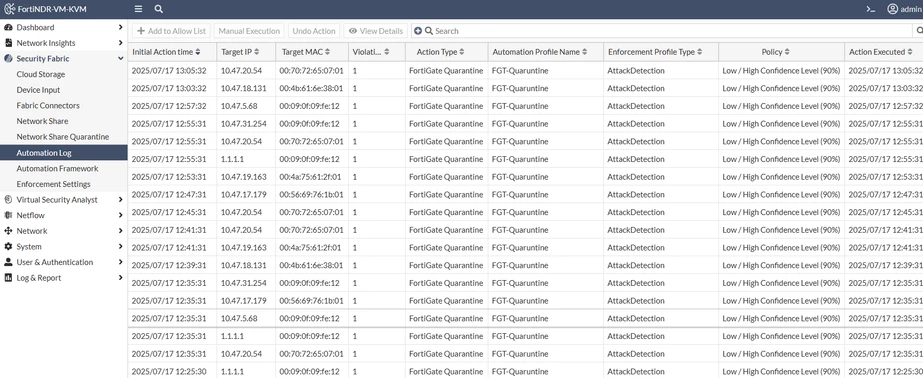
Task: Click the FortiNDR logo icon
Action: [9, 9]
